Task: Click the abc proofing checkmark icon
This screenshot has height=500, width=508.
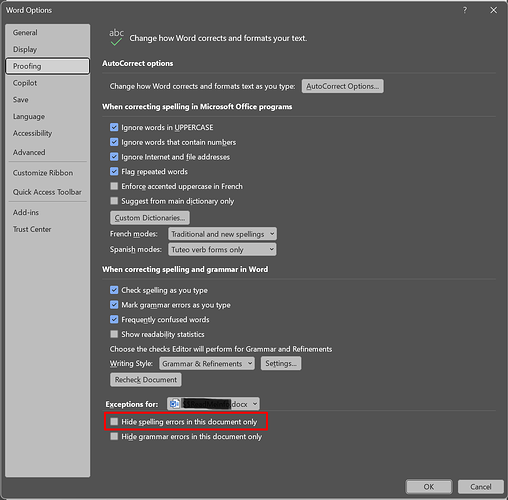Action: click(116, 37)
